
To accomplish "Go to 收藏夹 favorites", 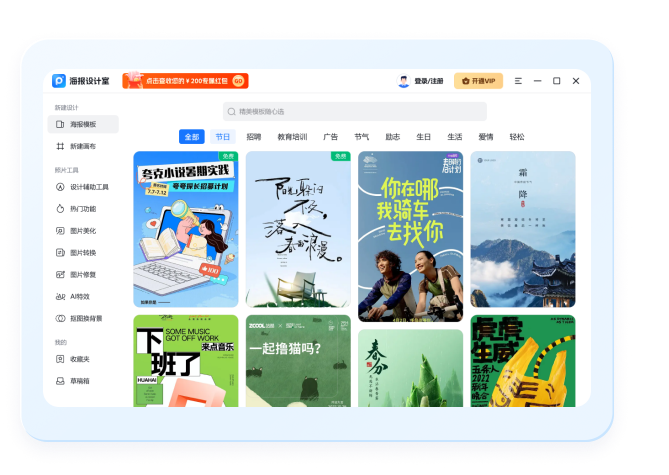I will coord(79,360).
